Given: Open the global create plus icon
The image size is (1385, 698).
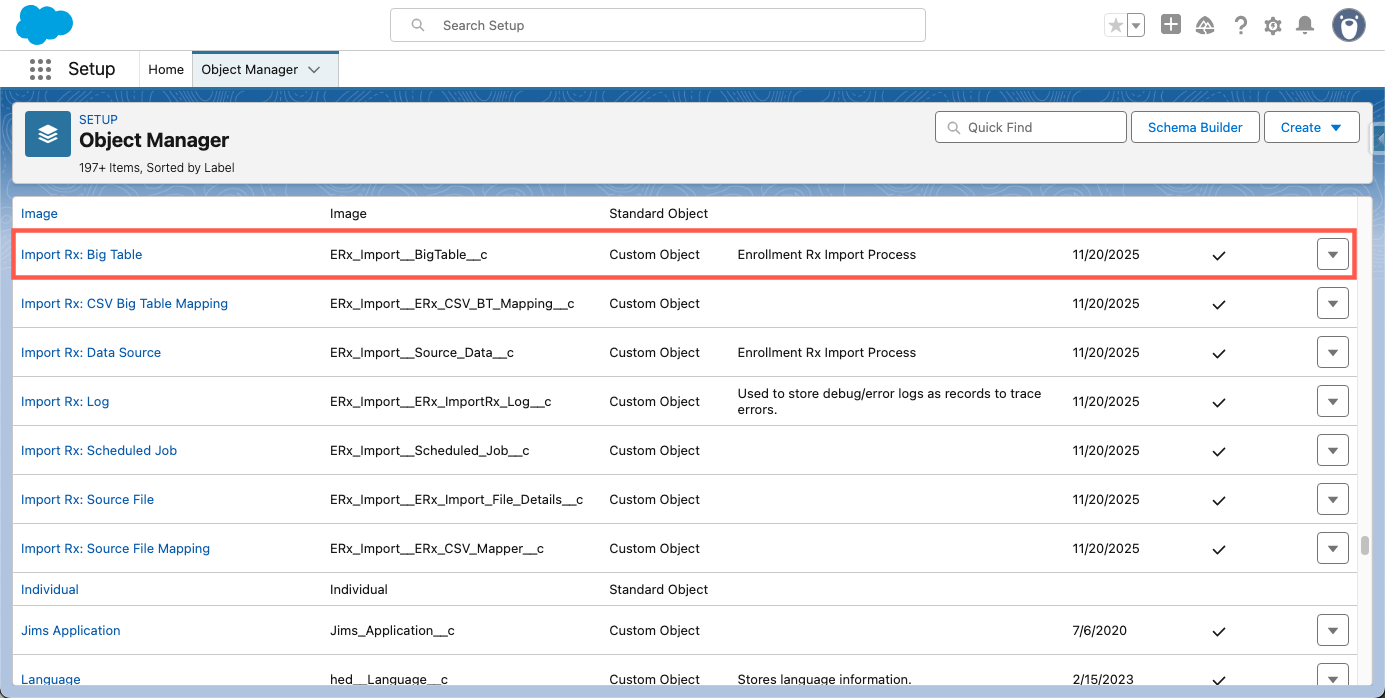Looking at the screenshot, I should click(x=1171, y=25).
